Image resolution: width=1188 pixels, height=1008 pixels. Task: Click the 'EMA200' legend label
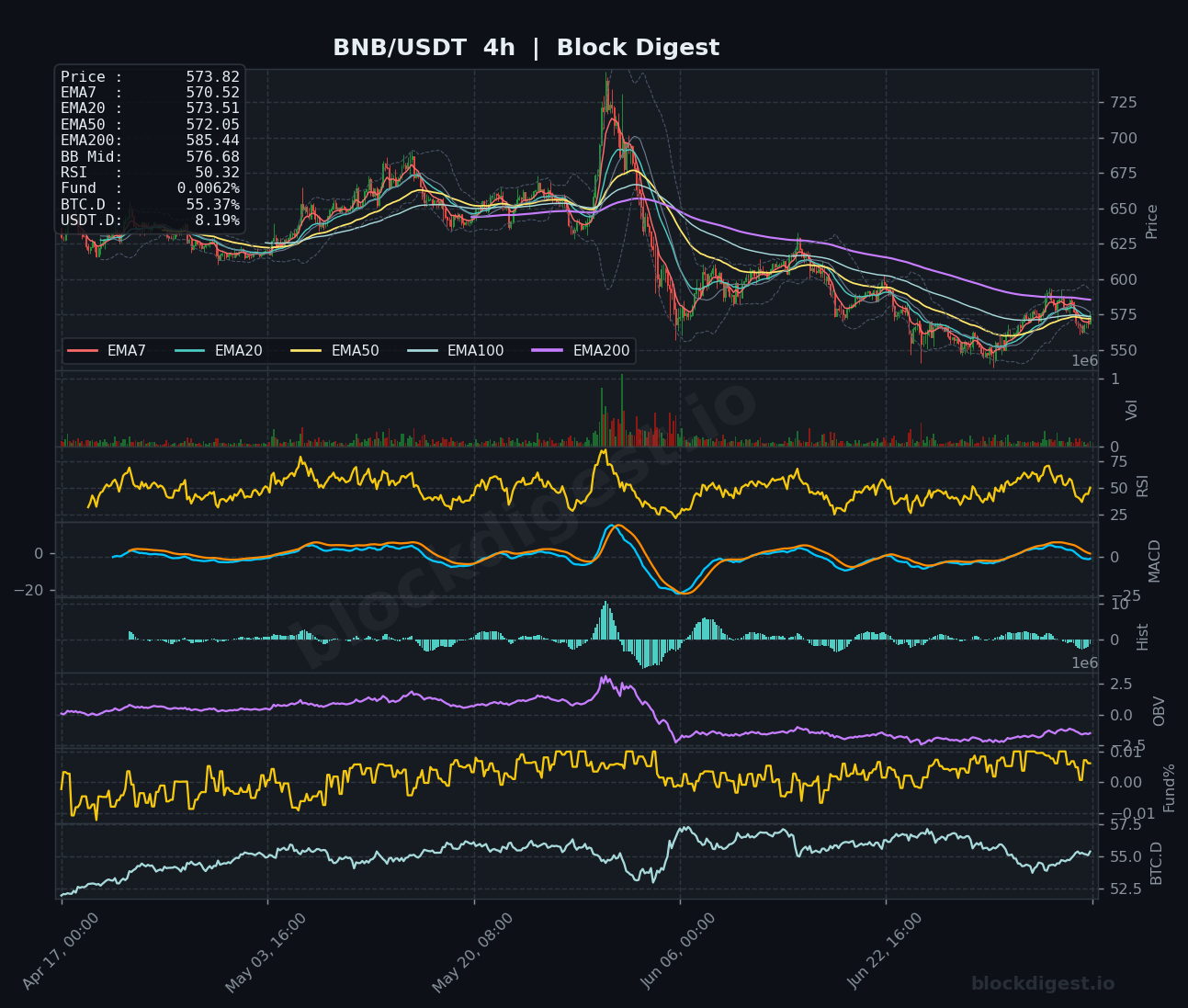(x=602, y=351)
